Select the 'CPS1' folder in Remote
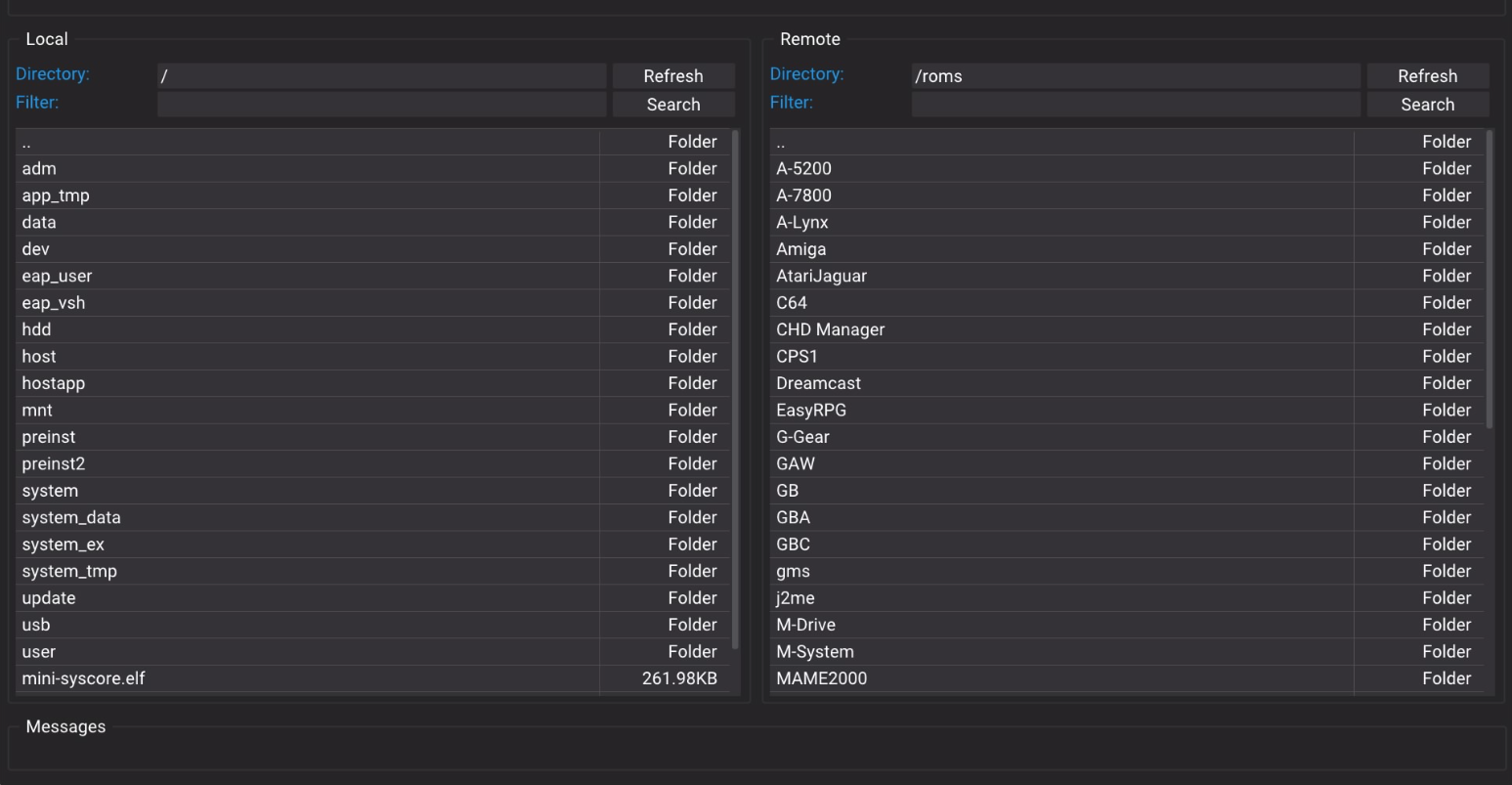This screenshot has width=1512, height=785. coord(1128,357)
